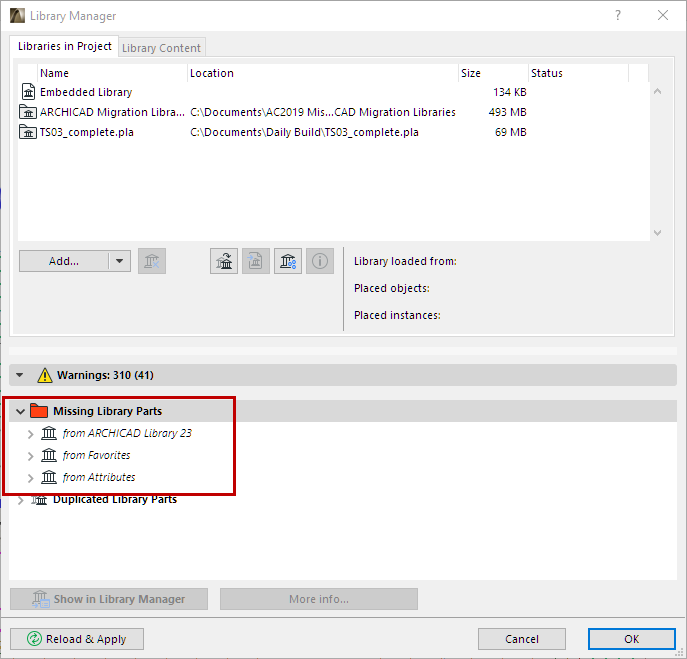Sort by the Location column header

323,73
